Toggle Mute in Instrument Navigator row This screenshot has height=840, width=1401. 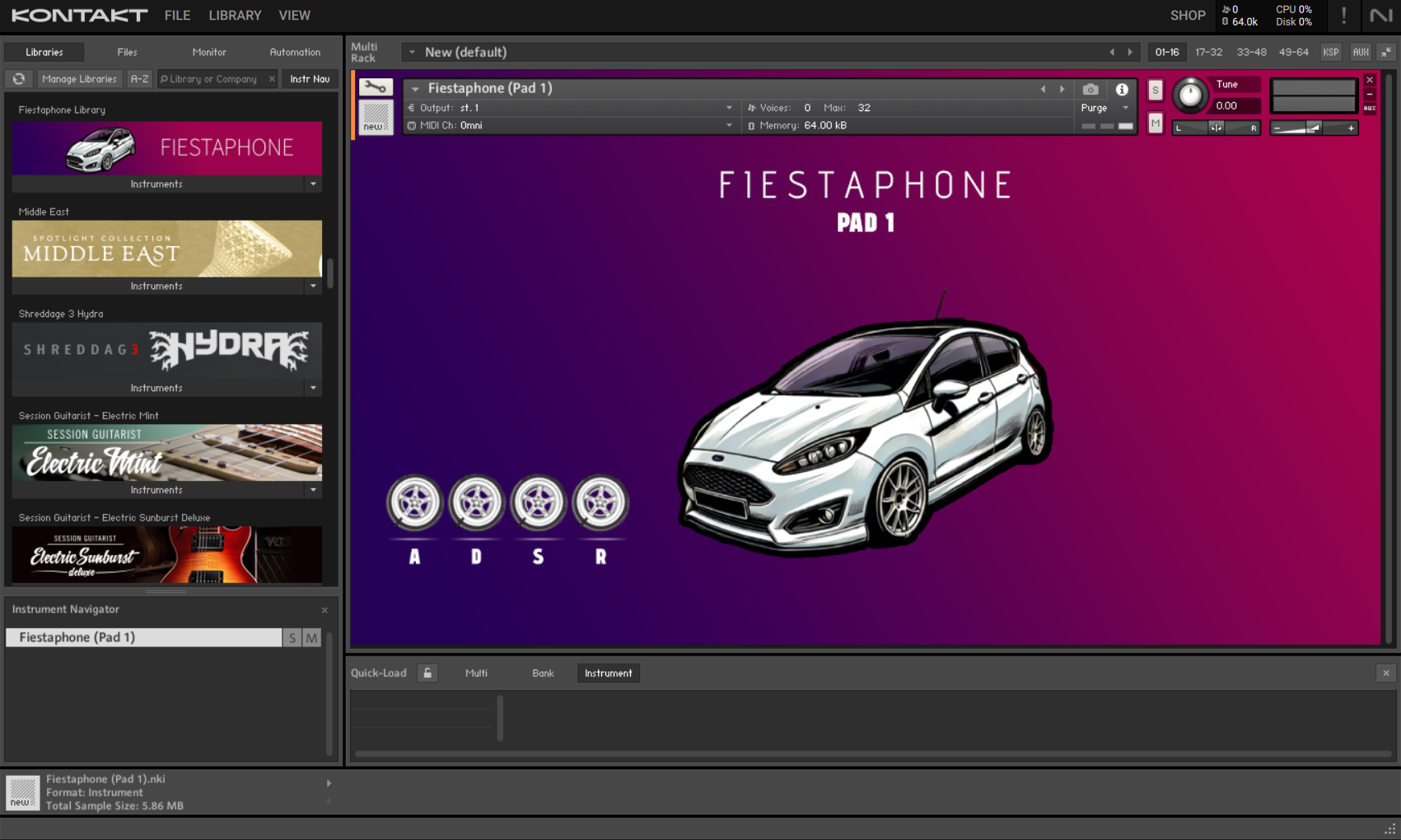click(x=311, y=637)
